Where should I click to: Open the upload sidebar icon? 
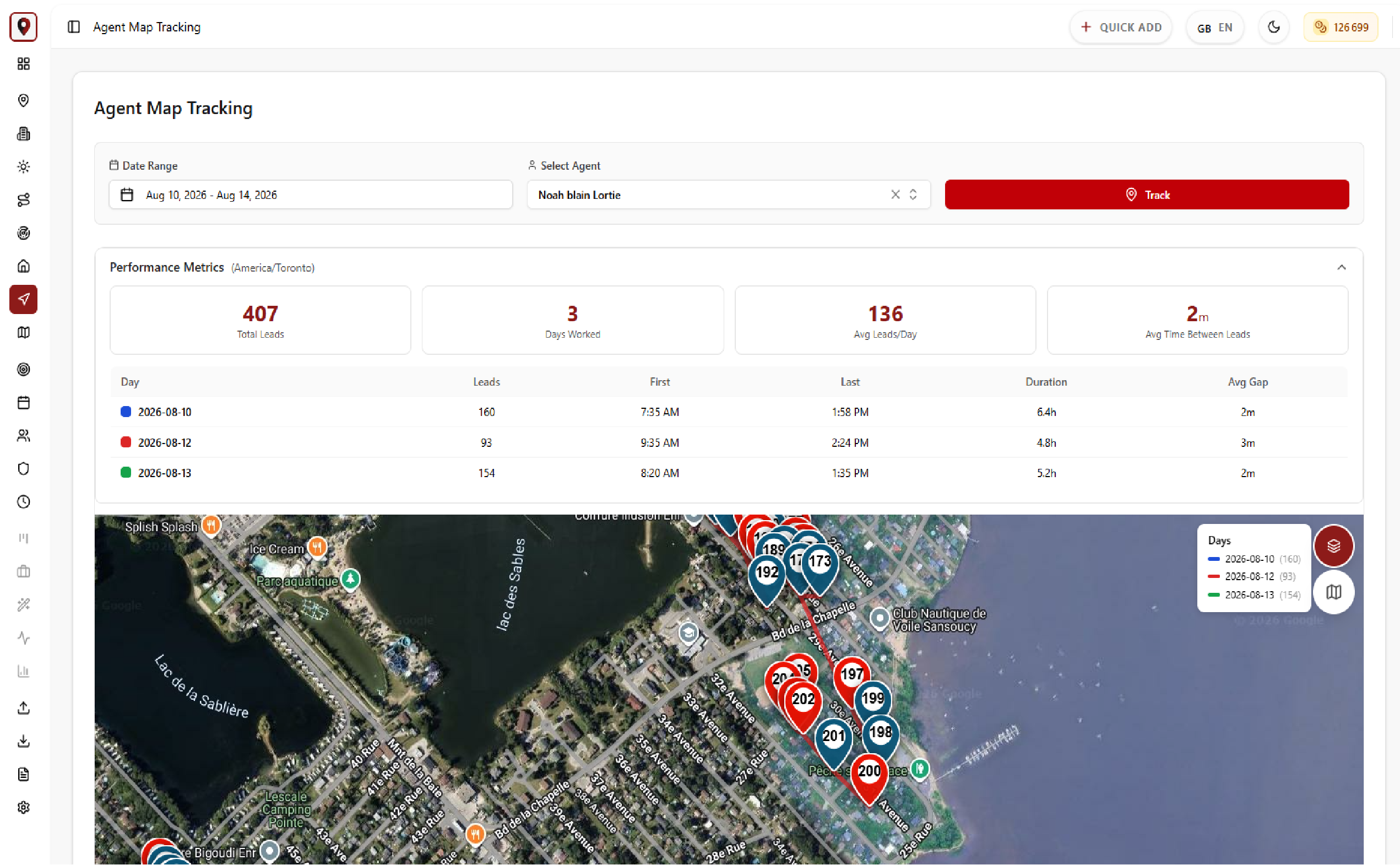click(24, 708)
